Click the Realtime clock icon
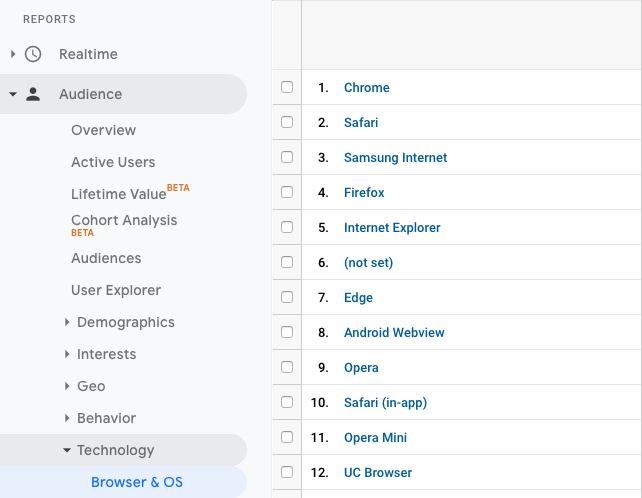 (33, 54)
